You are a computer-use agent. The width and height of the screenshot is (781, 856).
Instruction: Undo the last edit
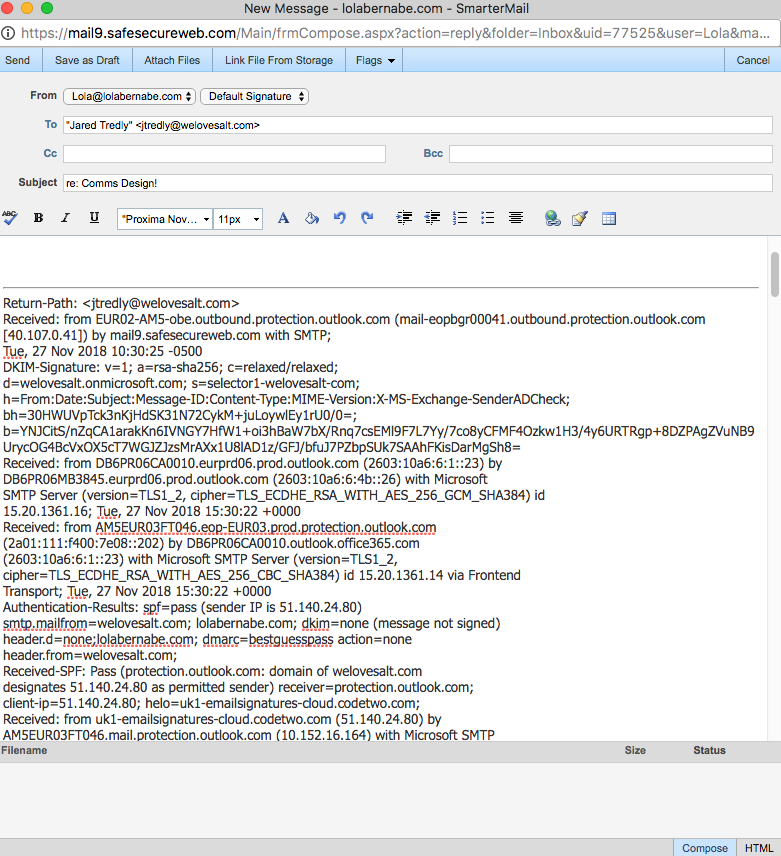click(339, 218)
